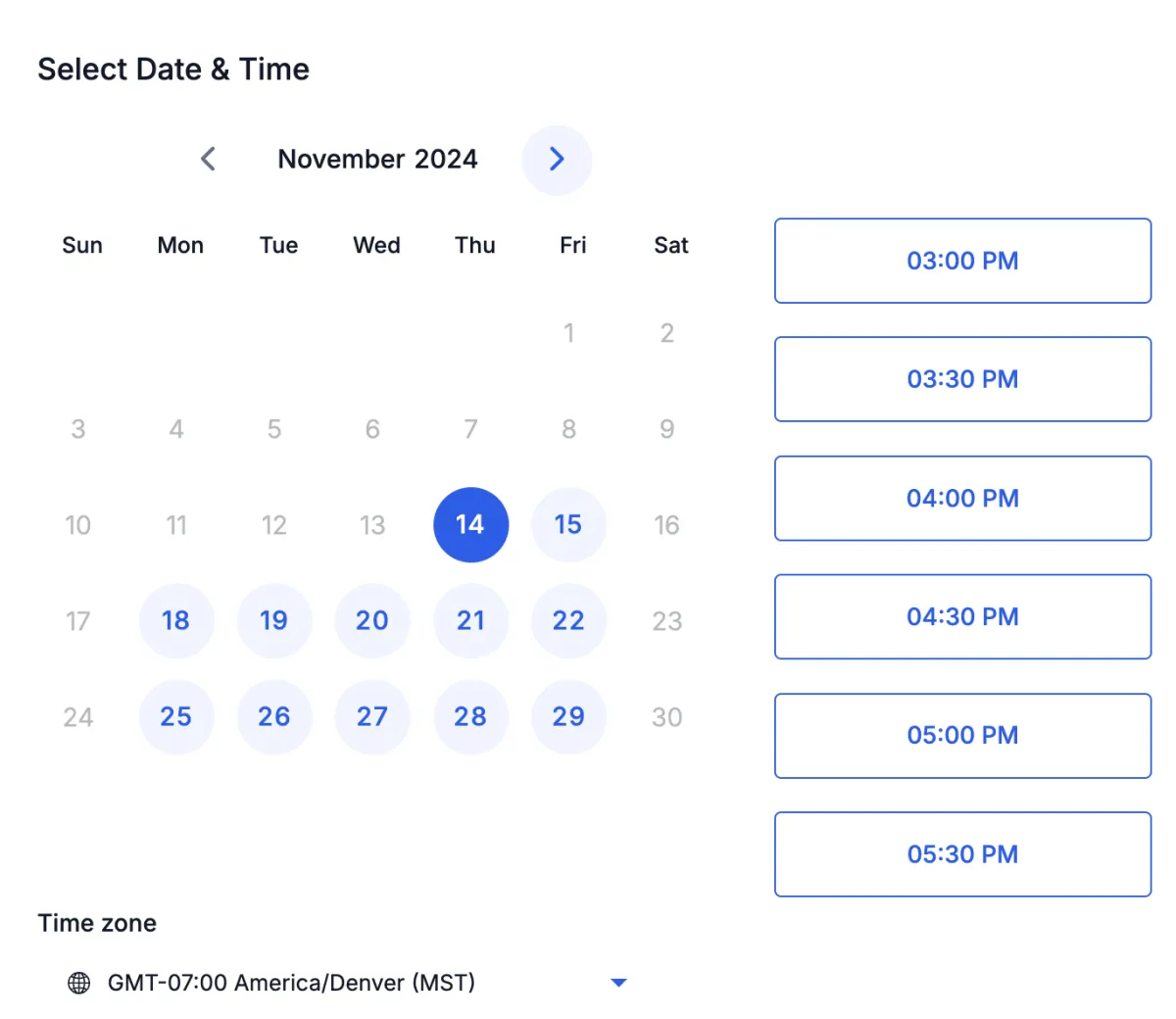Select November 14 on the calendar
Viewport: 1176px width, 1019px height.
470,525
